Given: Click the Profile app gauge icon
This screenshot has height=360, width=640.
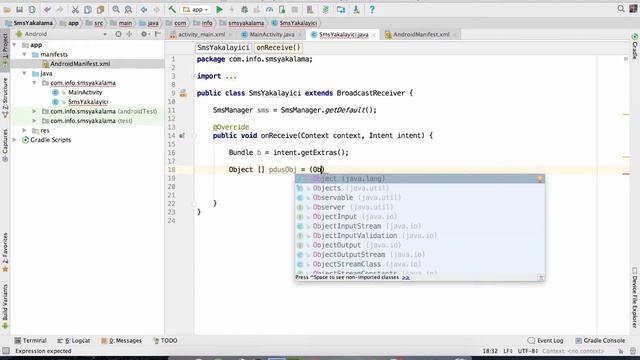Looking at the screenshot, I should tap(269, 9).
